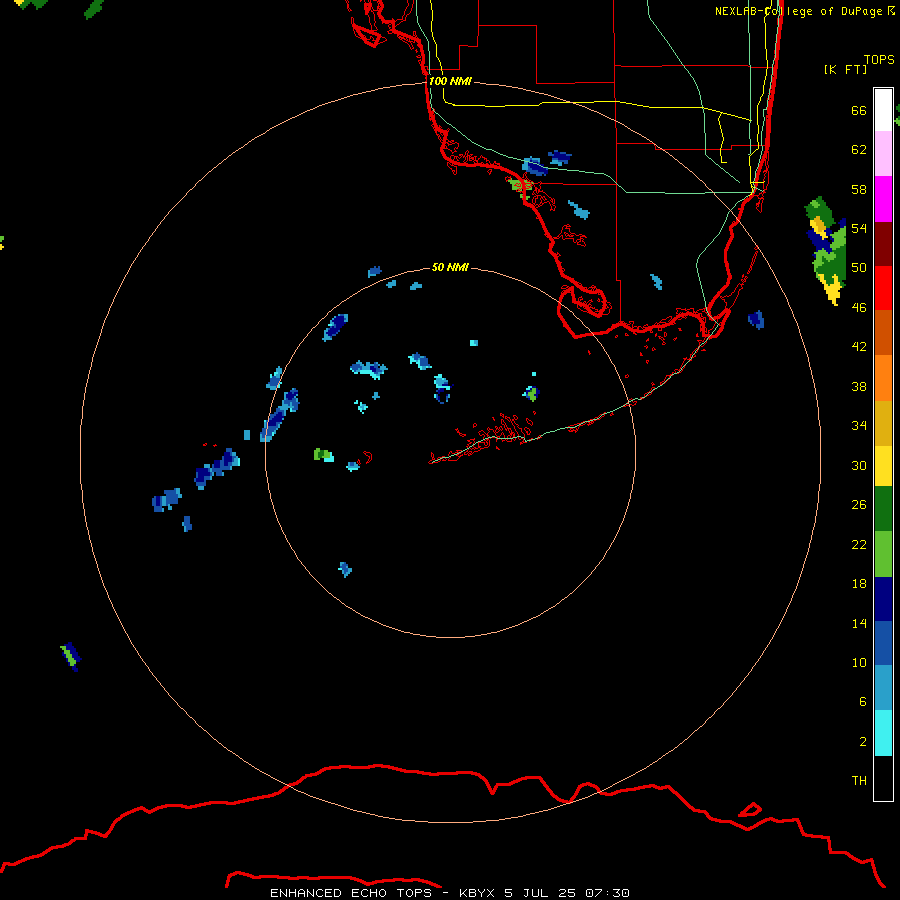Select the cyan legend swatch
The height and width of the screenshot is (900, 900).
(x=883, y=733)
